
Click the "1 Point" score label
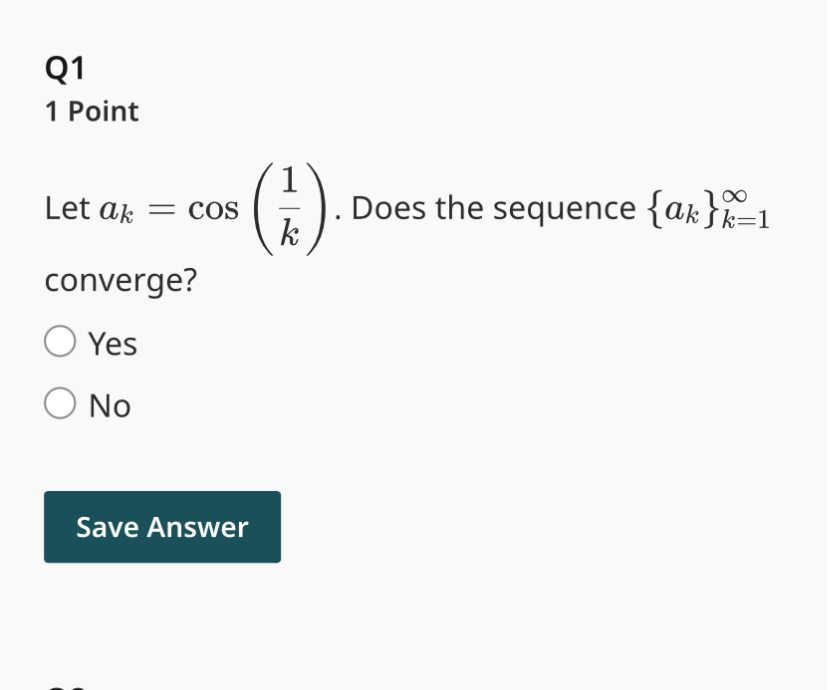[92, 112]
